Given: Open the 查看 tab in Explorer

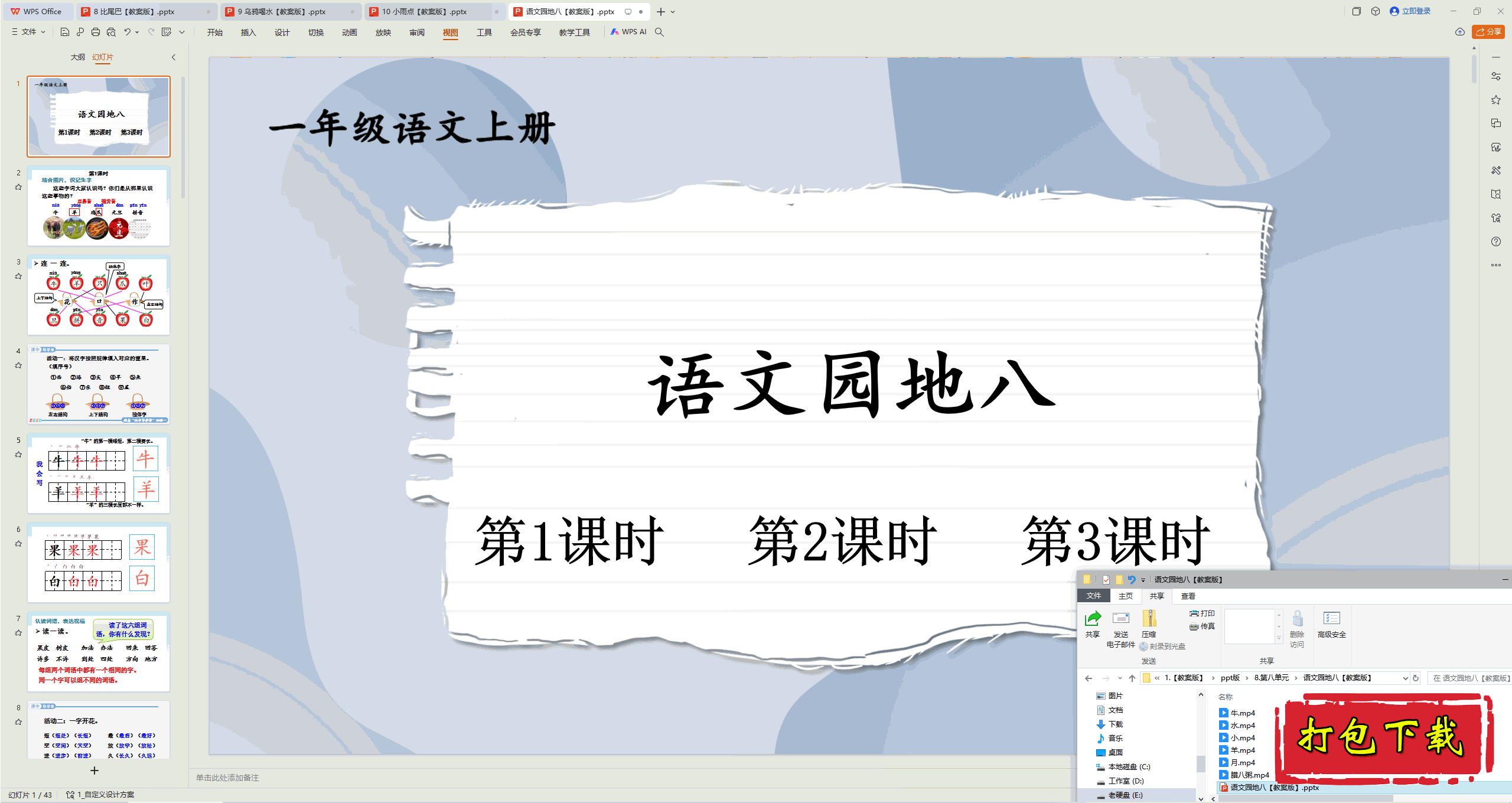Looking at the screenshot, I should tap(1188, 596).
